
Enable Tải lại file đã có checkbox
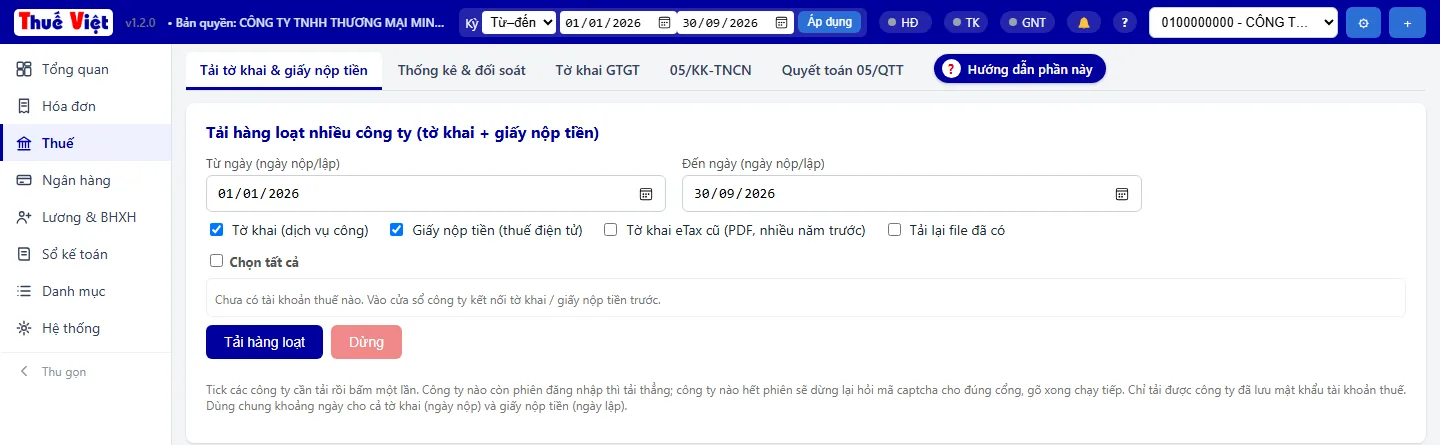pyautogui.click(x=894, y=230)
